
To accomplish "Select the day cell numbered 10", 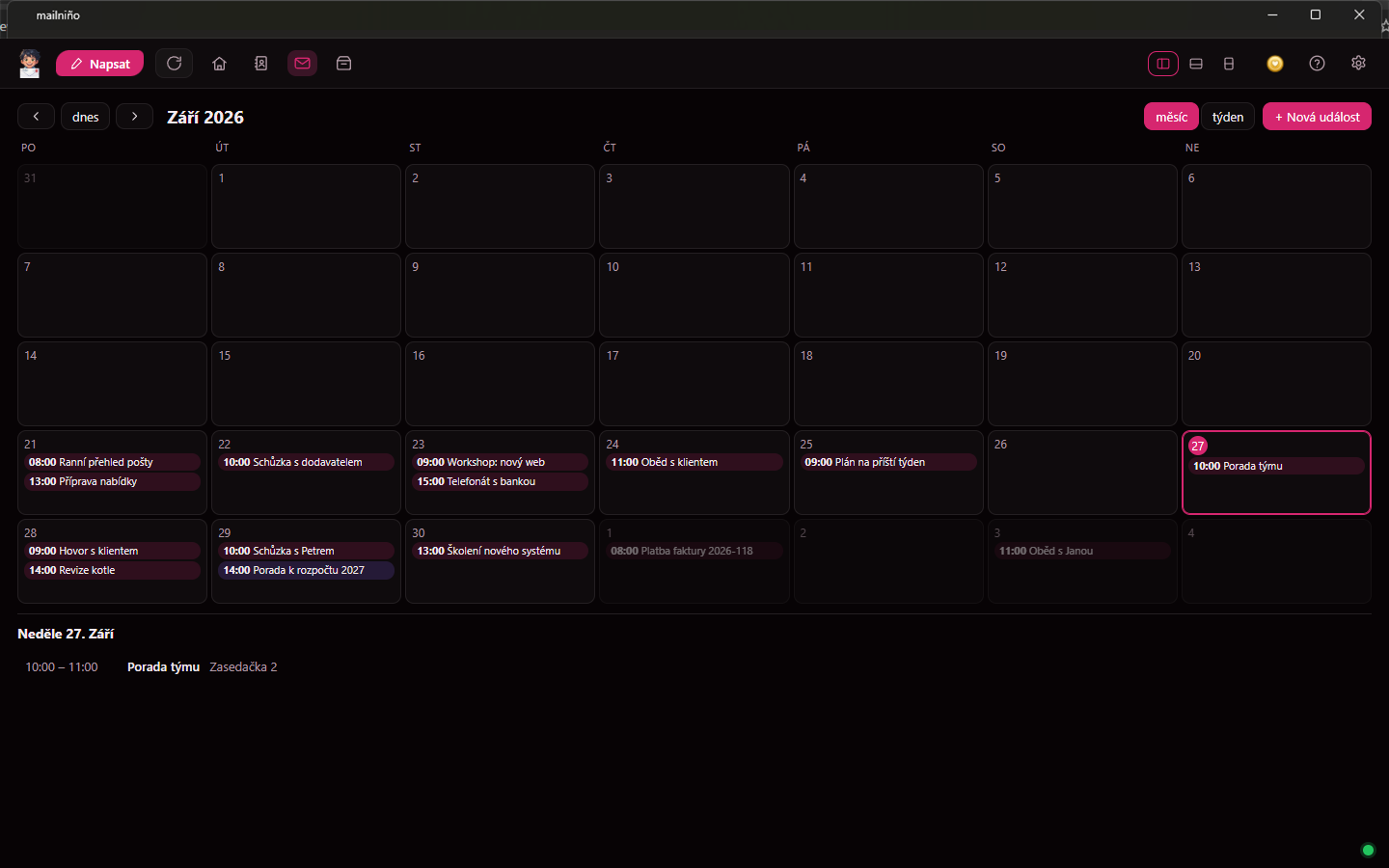I will 694,295.
